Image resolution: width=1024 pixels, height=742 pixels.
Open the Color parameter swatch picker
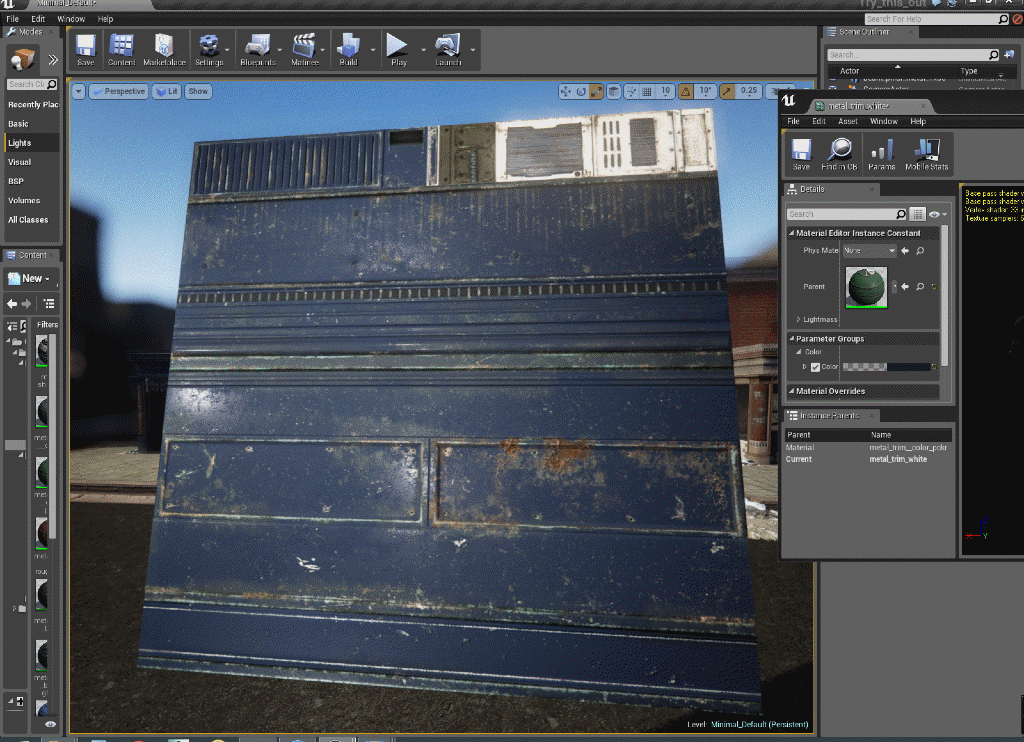click(886, 367)
